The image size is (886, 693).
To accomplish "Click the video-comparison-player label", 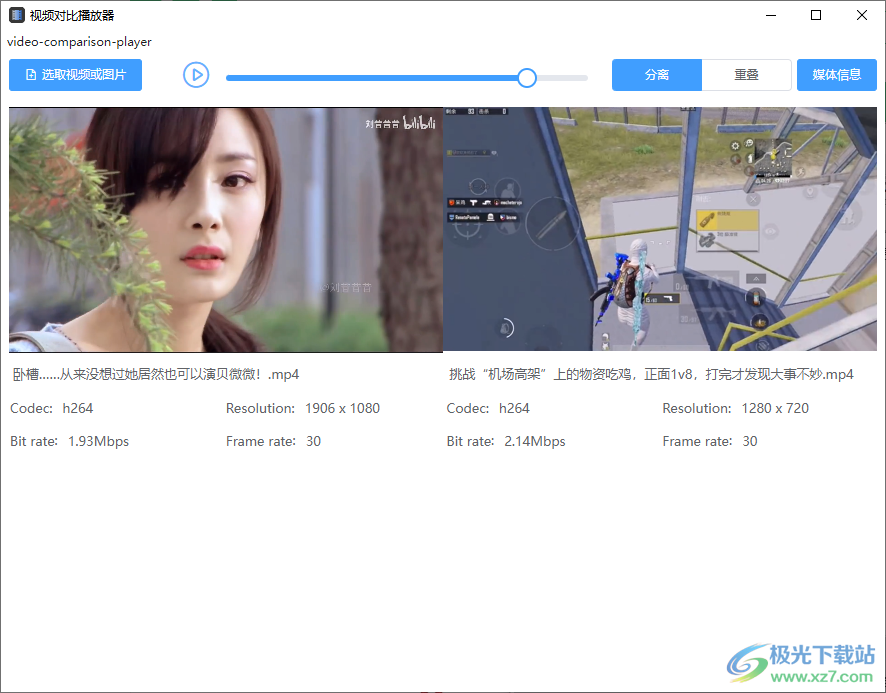I will pos(79,42).
